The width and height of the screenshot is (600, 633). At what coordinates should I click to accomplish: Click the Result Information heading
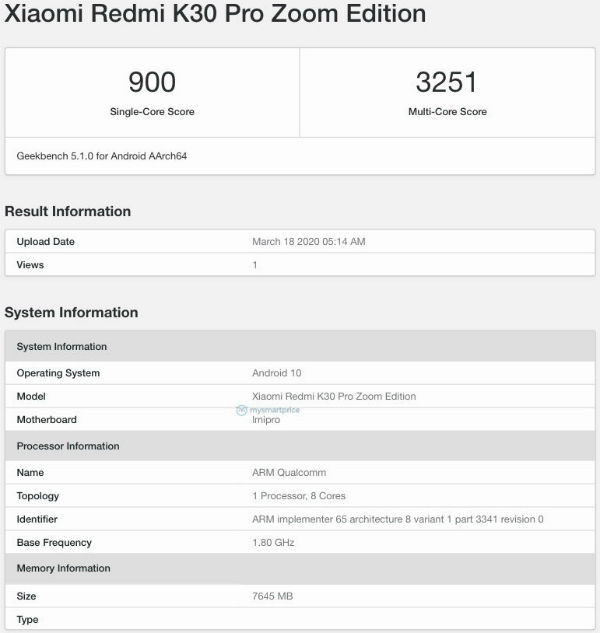(68, 211)
